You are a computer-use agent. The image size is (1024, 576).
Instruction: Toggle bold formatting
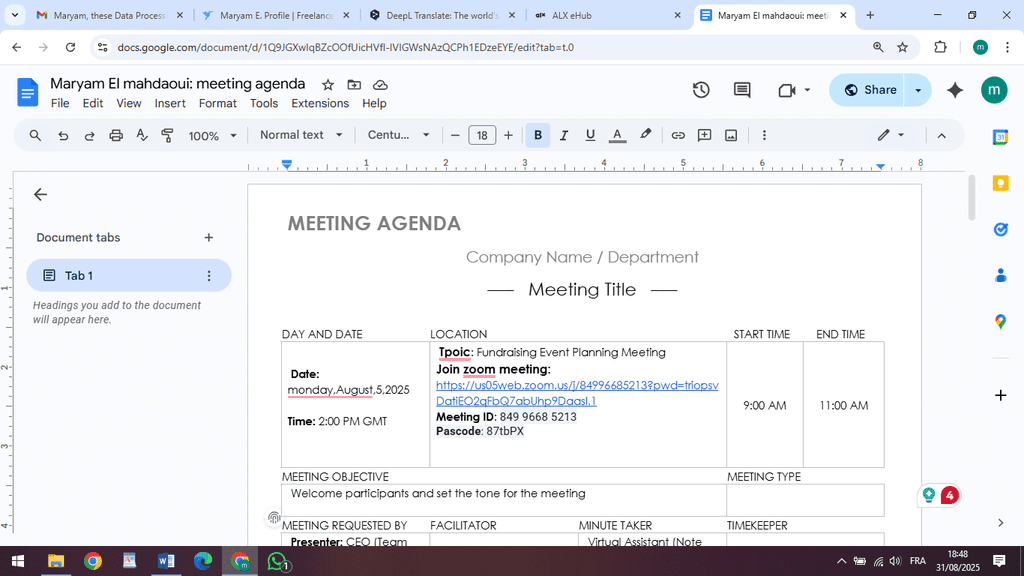click(x=538, y=135)
